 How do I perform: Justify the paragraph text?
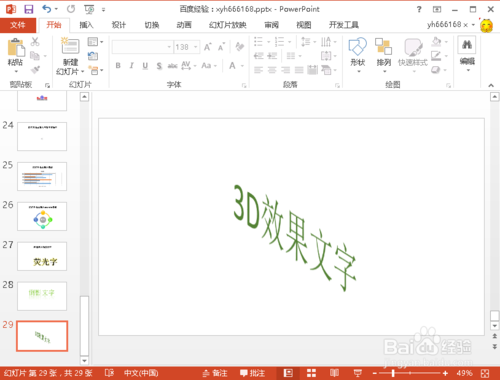(x=299, y=70)
